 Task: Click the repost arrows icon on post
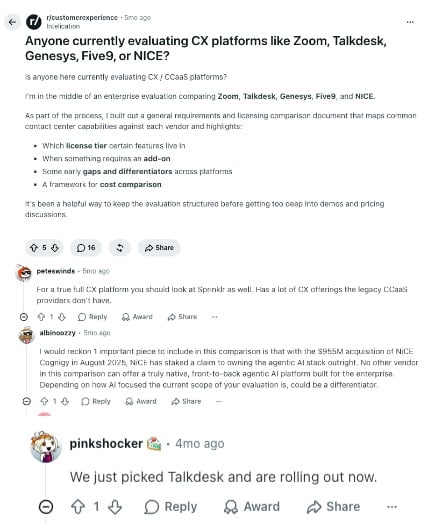(120, 248)
